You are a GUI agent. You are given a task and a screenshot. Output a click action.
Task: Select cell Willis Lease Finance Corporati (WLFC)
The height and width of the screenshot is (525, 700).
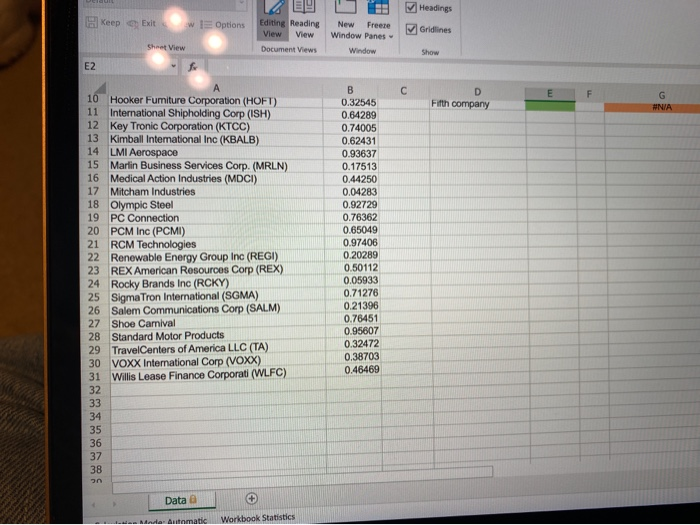(219, 375)
